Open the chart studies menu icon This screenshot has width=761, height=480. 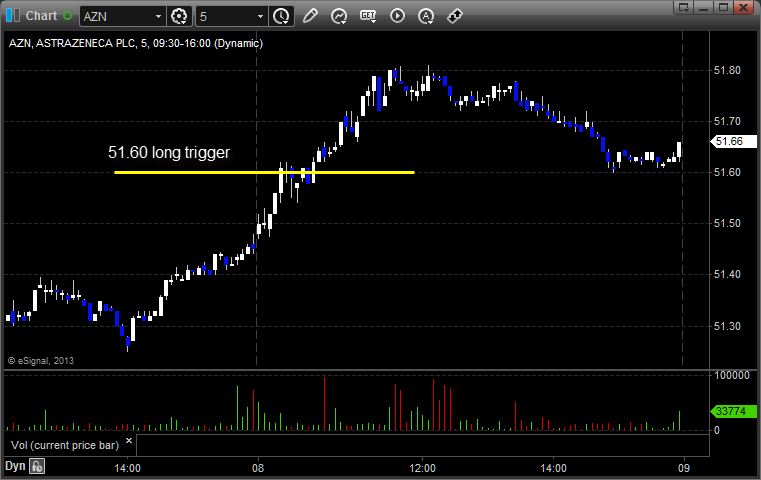pos(339,16)
